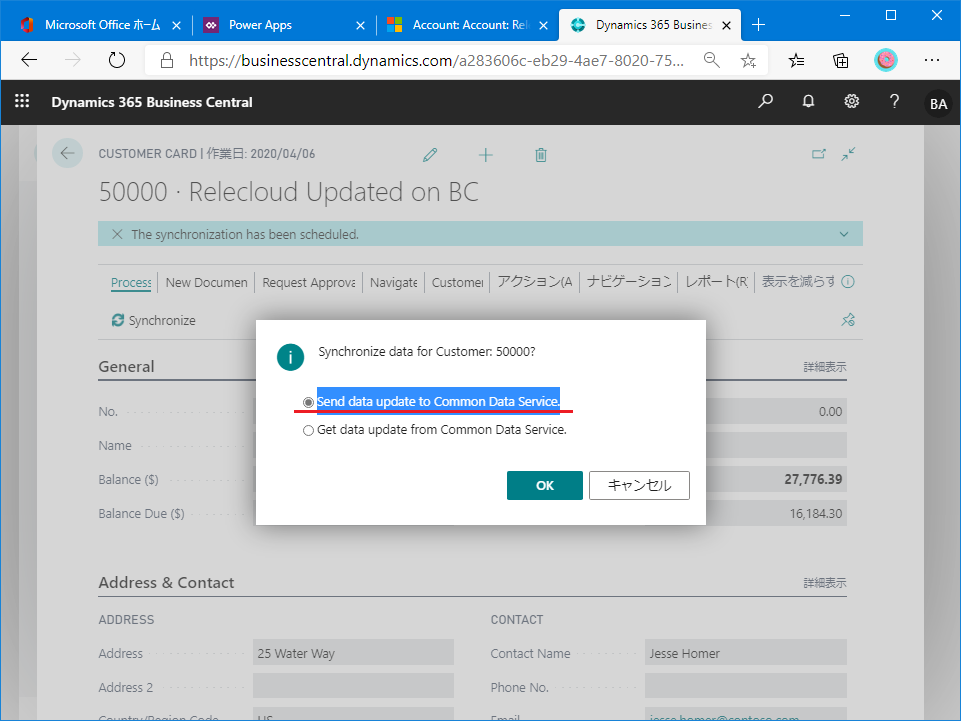The height and width of the screenshot is (721, 961).
Task: Close the Dynamics 365 Business Central browser tab
Action: 726,25
